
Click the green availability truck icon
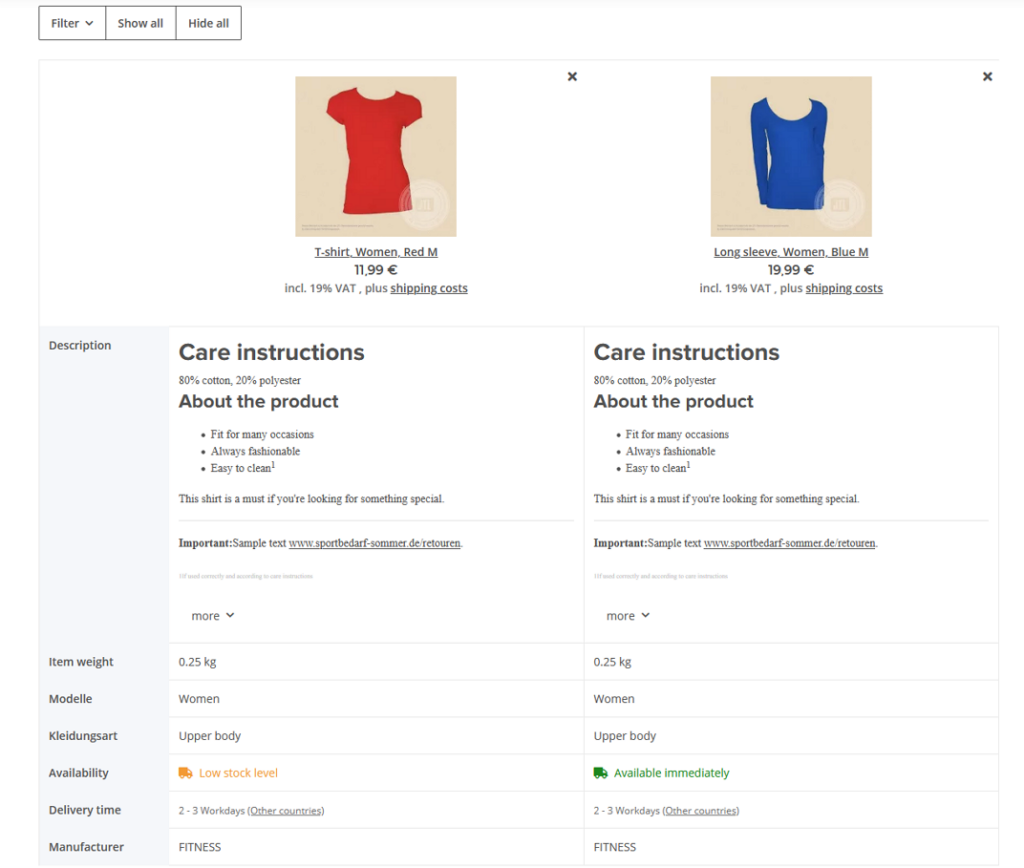599,772
